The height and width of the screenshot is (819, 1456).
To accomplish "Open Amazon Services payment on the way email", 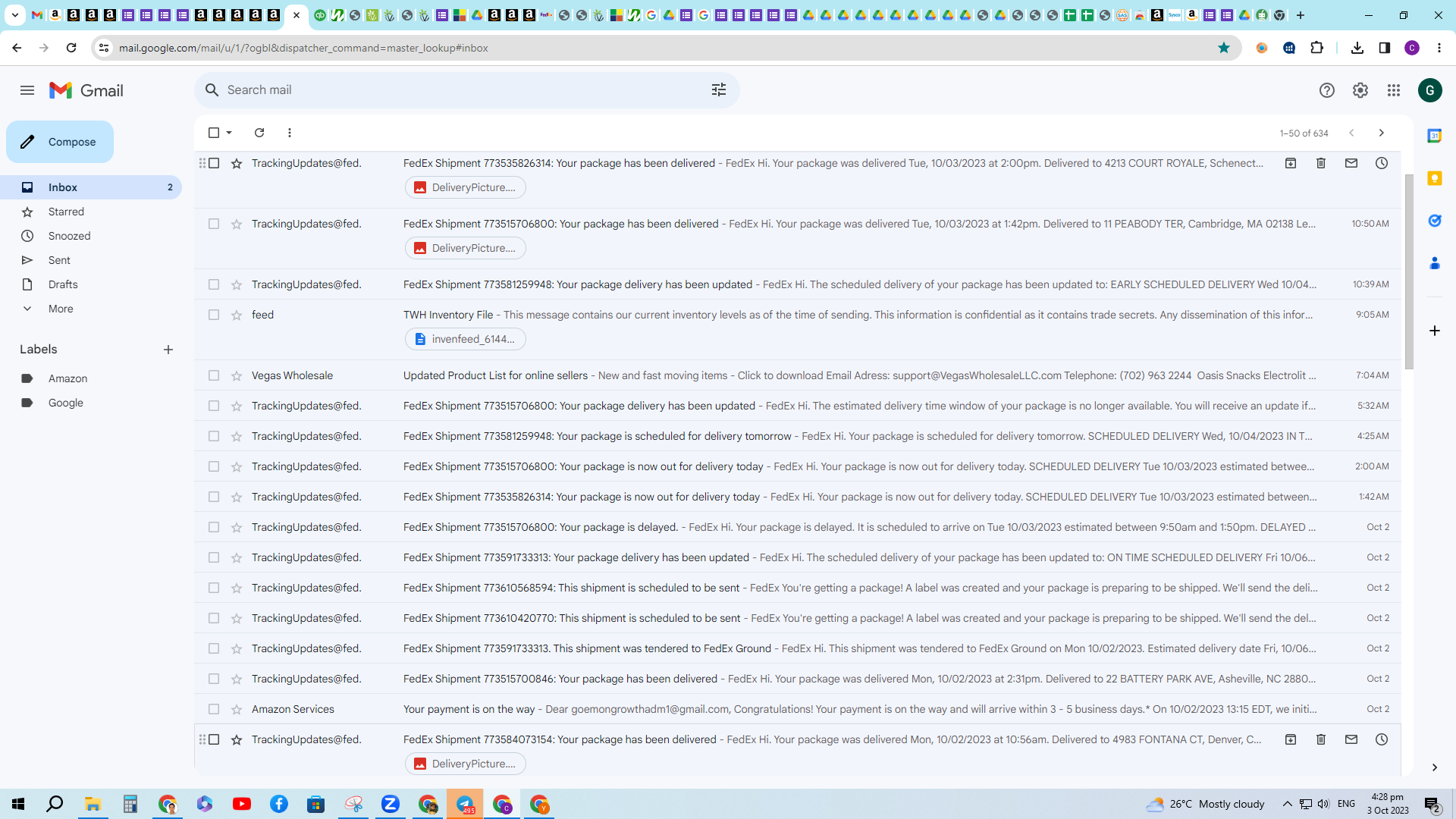I will pyautogui.click(x=798, y=709).
